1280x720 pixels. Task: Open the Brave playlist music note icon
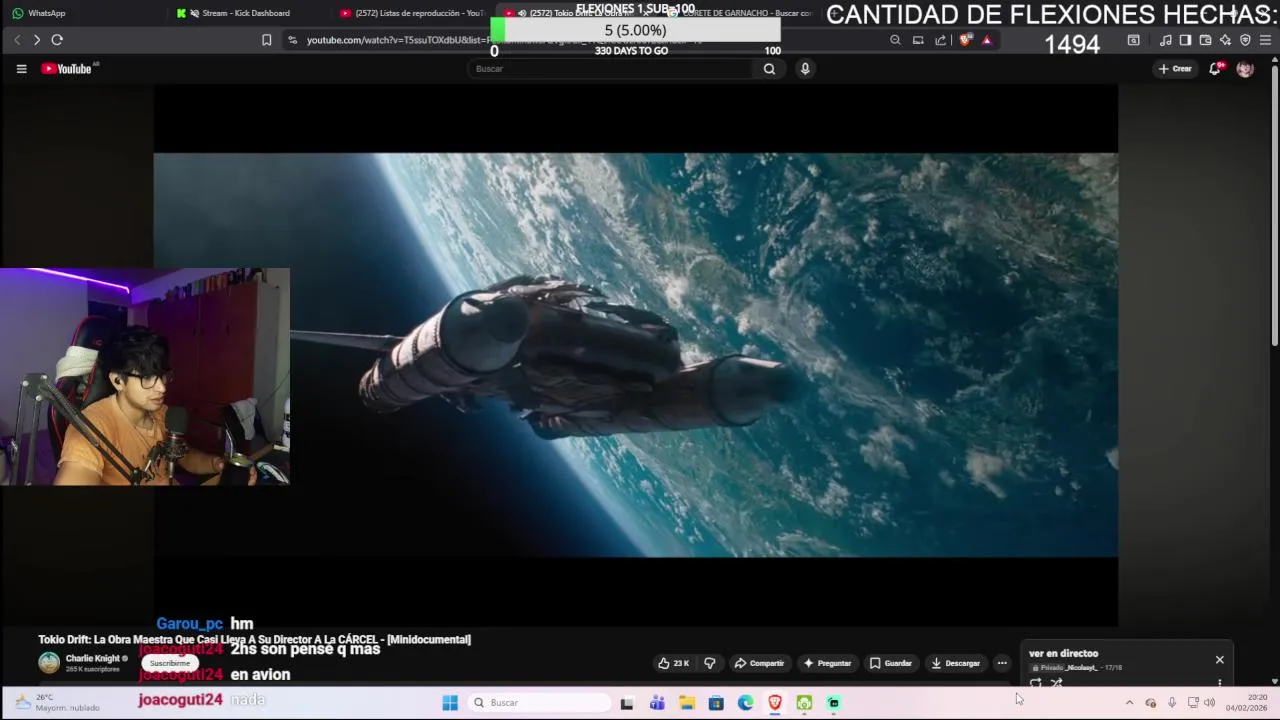click(1165, 40)
